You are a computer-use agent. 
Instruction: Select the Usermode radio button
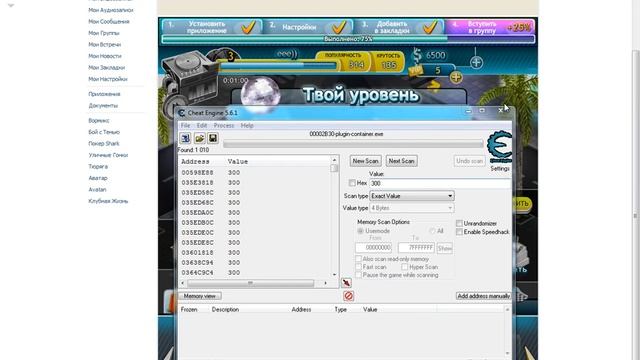(x=360, y=231)
